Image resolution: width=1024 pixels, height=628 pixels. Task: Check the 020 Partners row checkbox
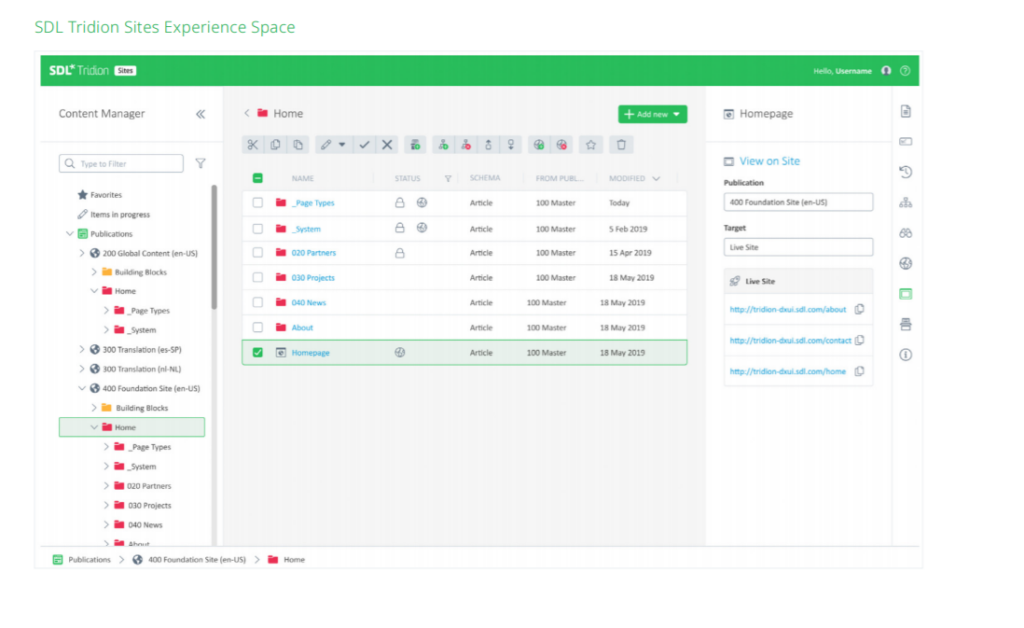258,253
